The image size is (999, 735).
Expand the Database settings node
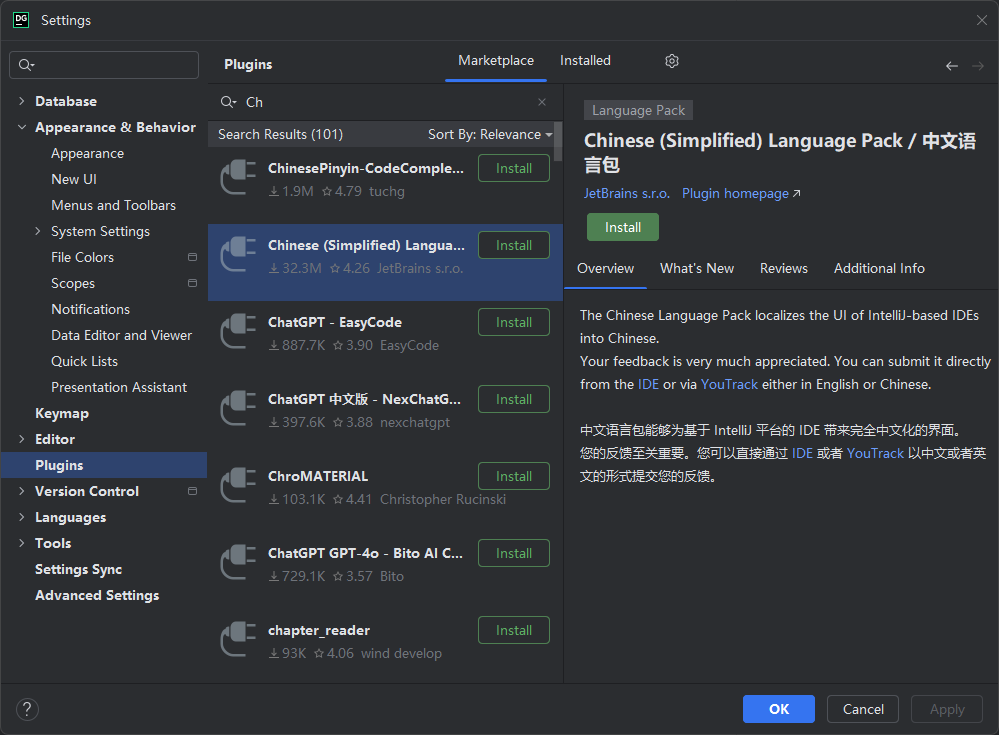(22, 101)
